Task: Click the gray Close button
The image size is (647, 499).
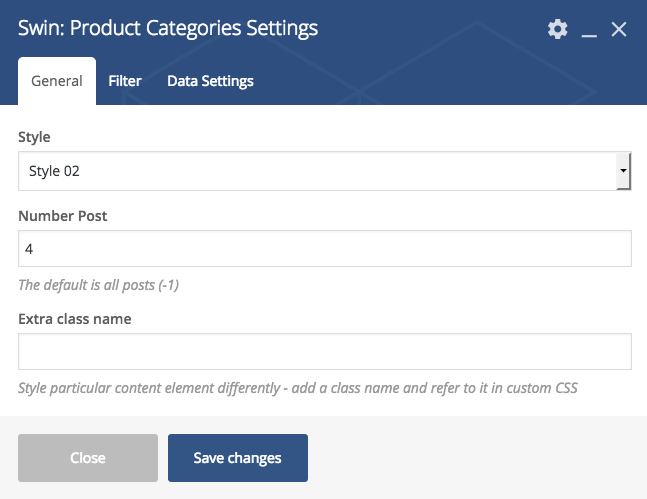Action: pyautogui.click(x=88, y=458)
